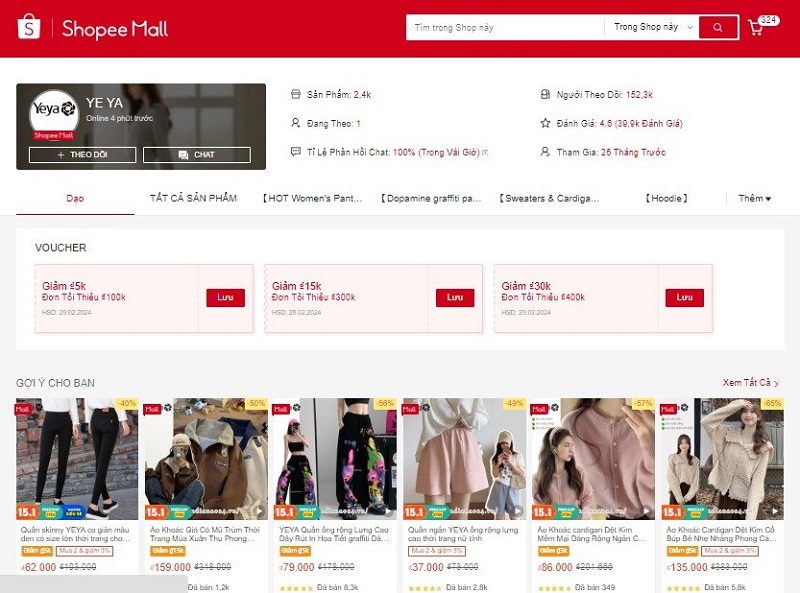The width and height of the screenshot is (800, 593).
Task: Click the Đánh Giá star icon
Action: [x=545, y=123]
